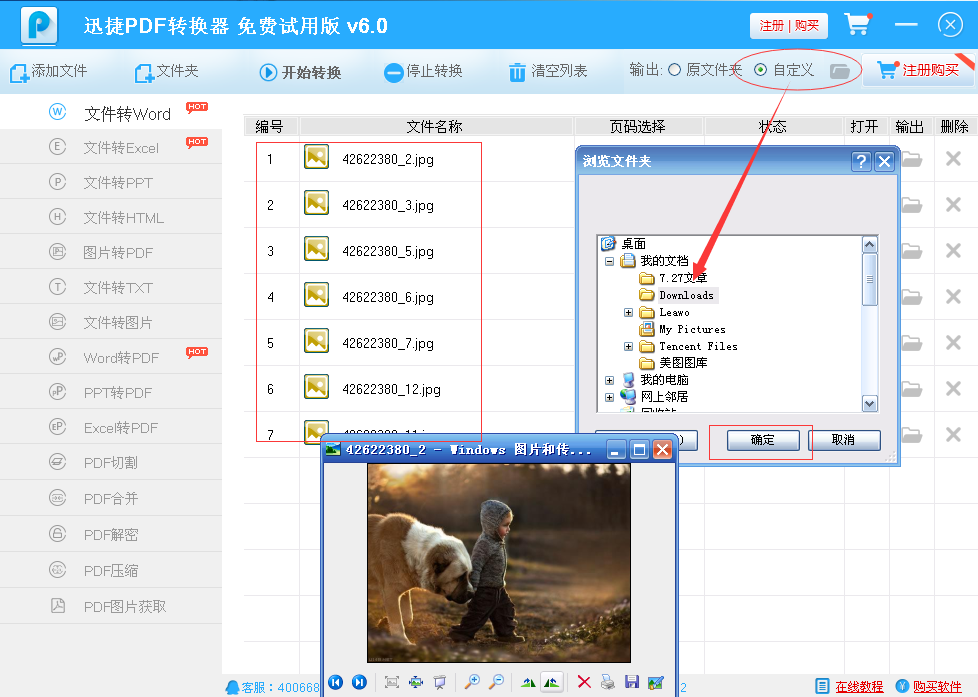978x697 pixels.
Task: Click the dog and child photo preview
Action: [499, 563]
